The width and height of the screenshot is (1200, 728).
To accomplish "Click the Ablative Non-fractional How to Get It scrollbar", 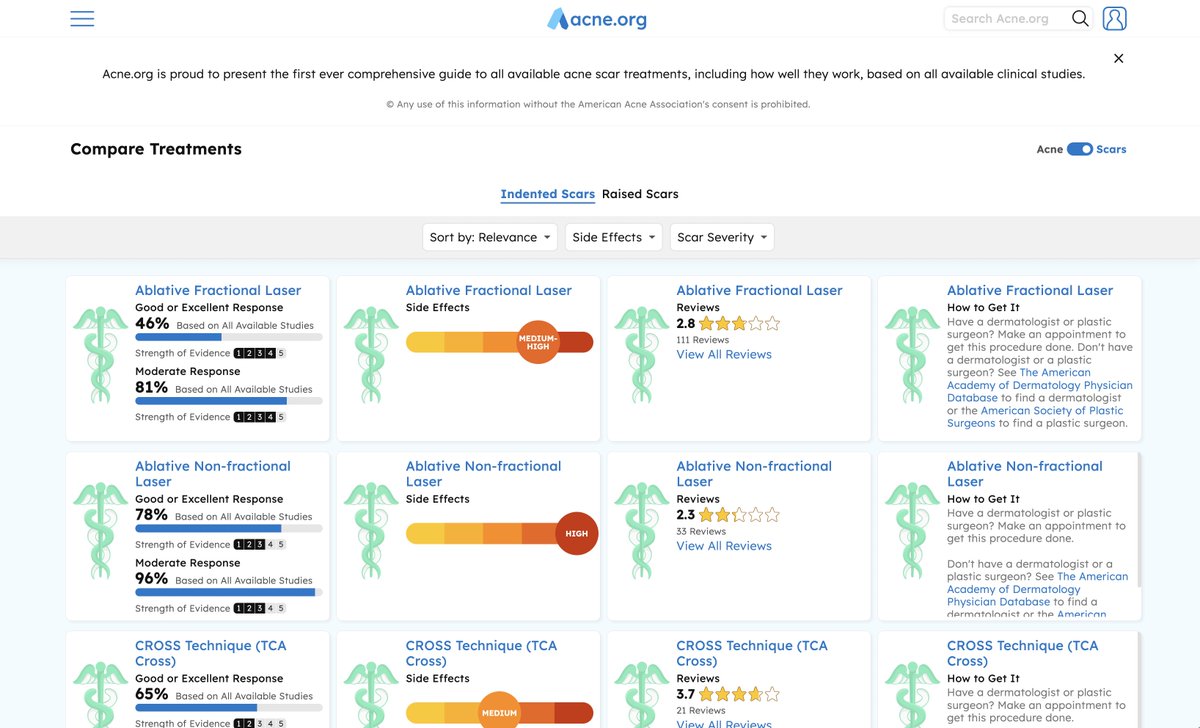I will pos(1138,520).
